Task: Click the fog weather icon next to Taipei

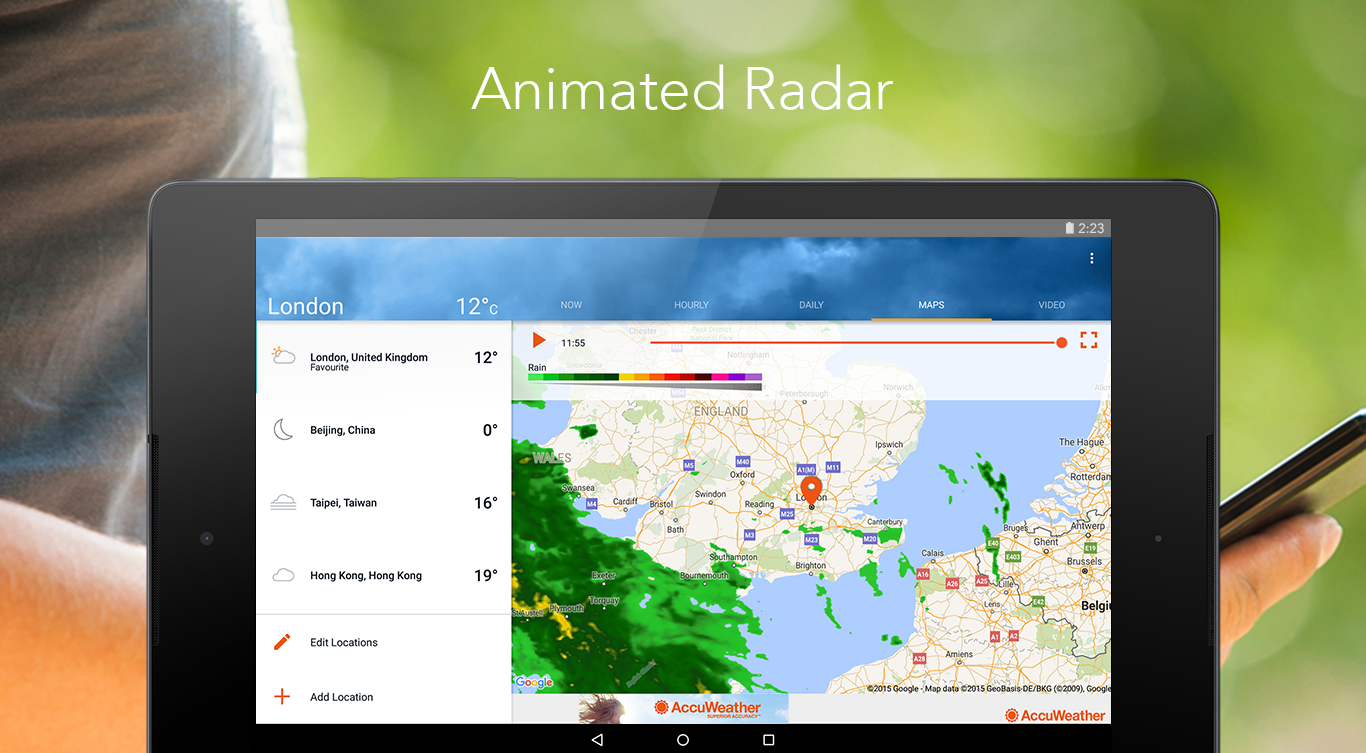Action: click(283, 502)
